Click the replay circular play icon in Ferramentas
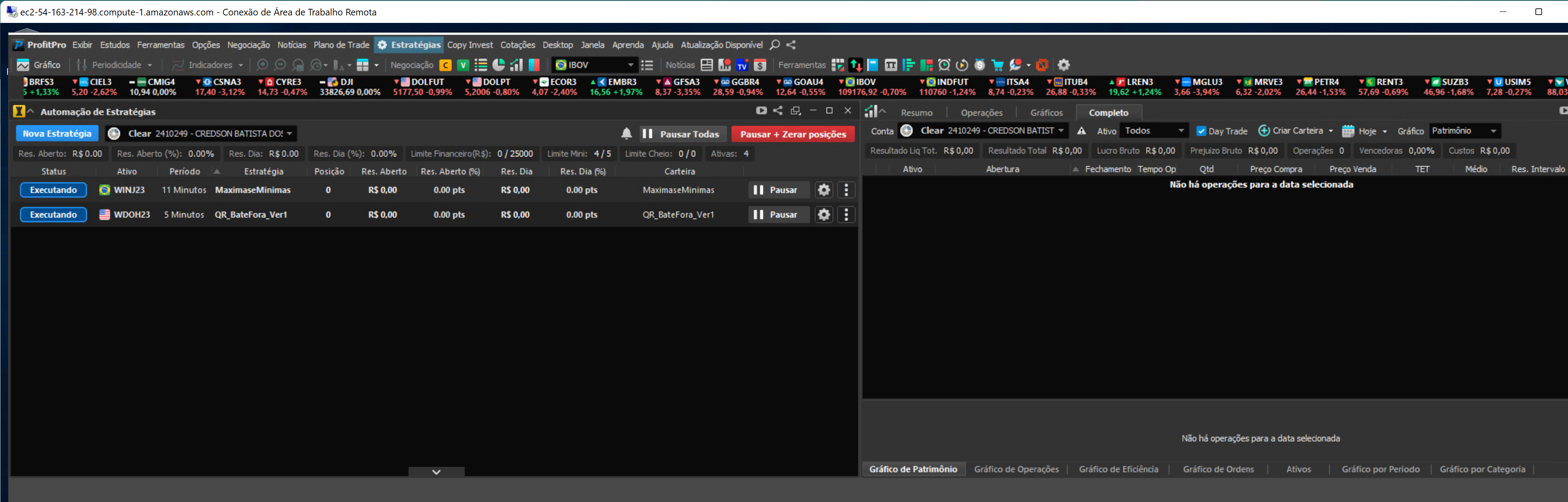Viewport: 1568px width, 502px height. (962, 65)
